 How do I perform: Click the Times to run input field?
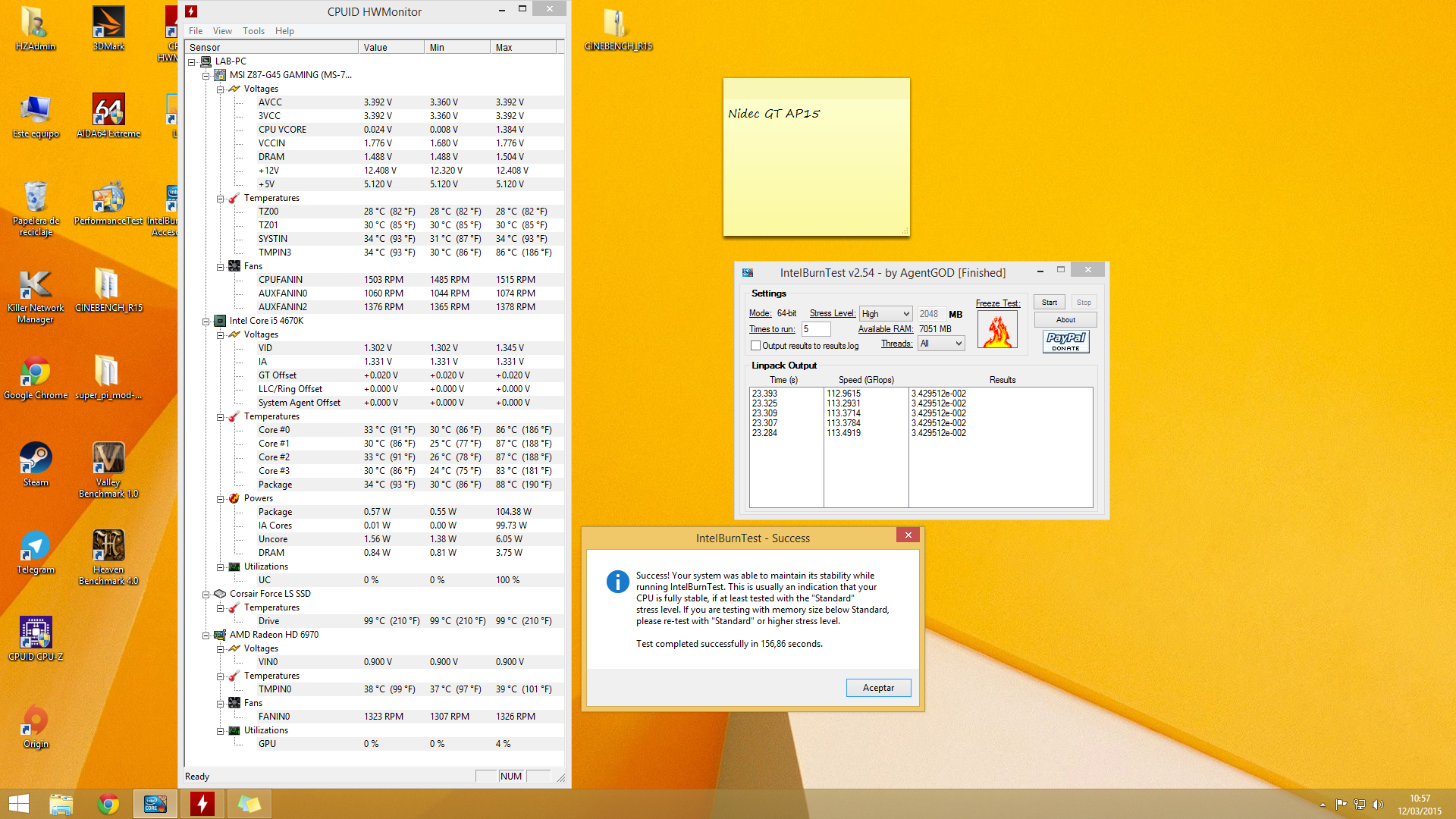click(x=816, y=328)
